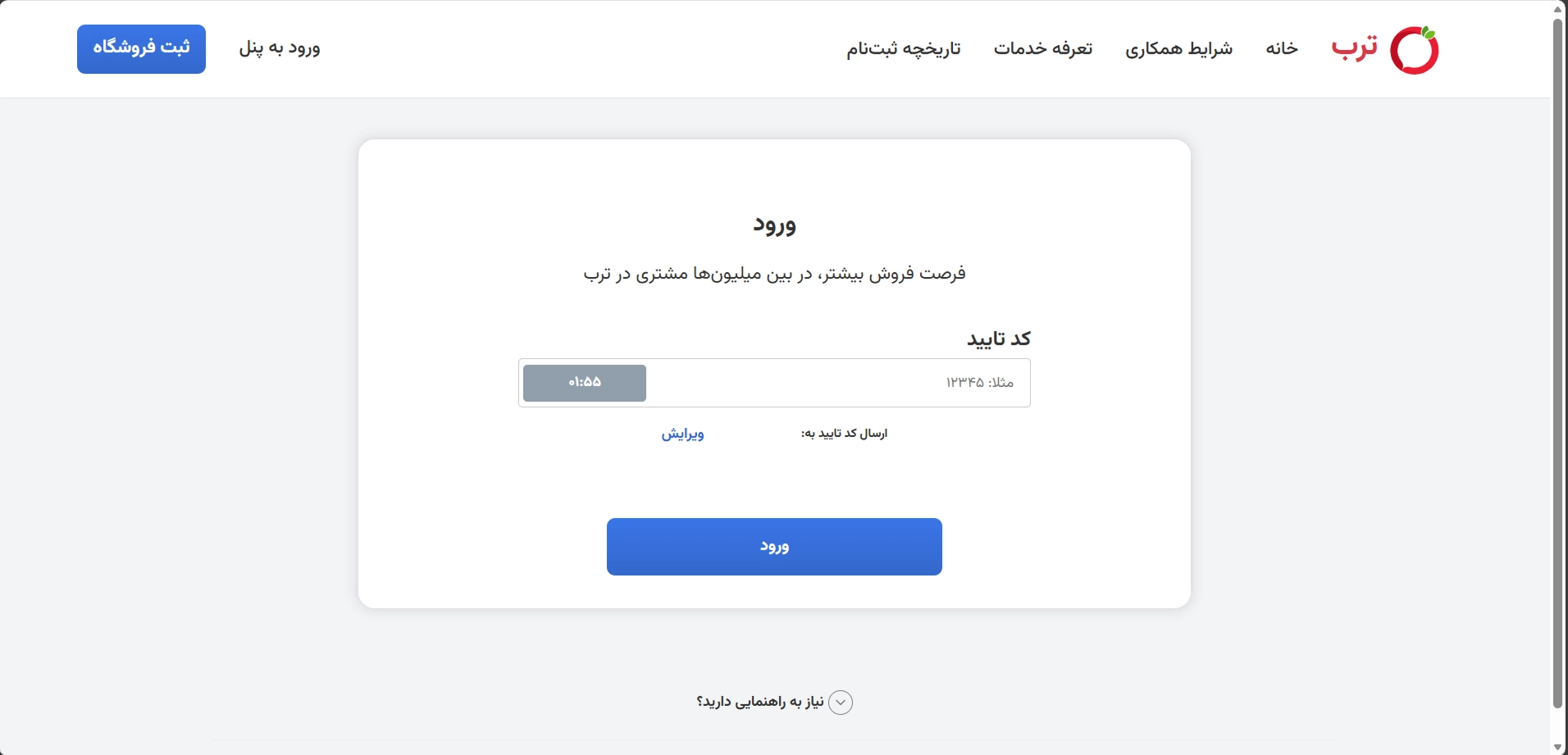1568x755 pixels.
Task: Click the ارسال کد تایید به label
Action: point(845,434)
